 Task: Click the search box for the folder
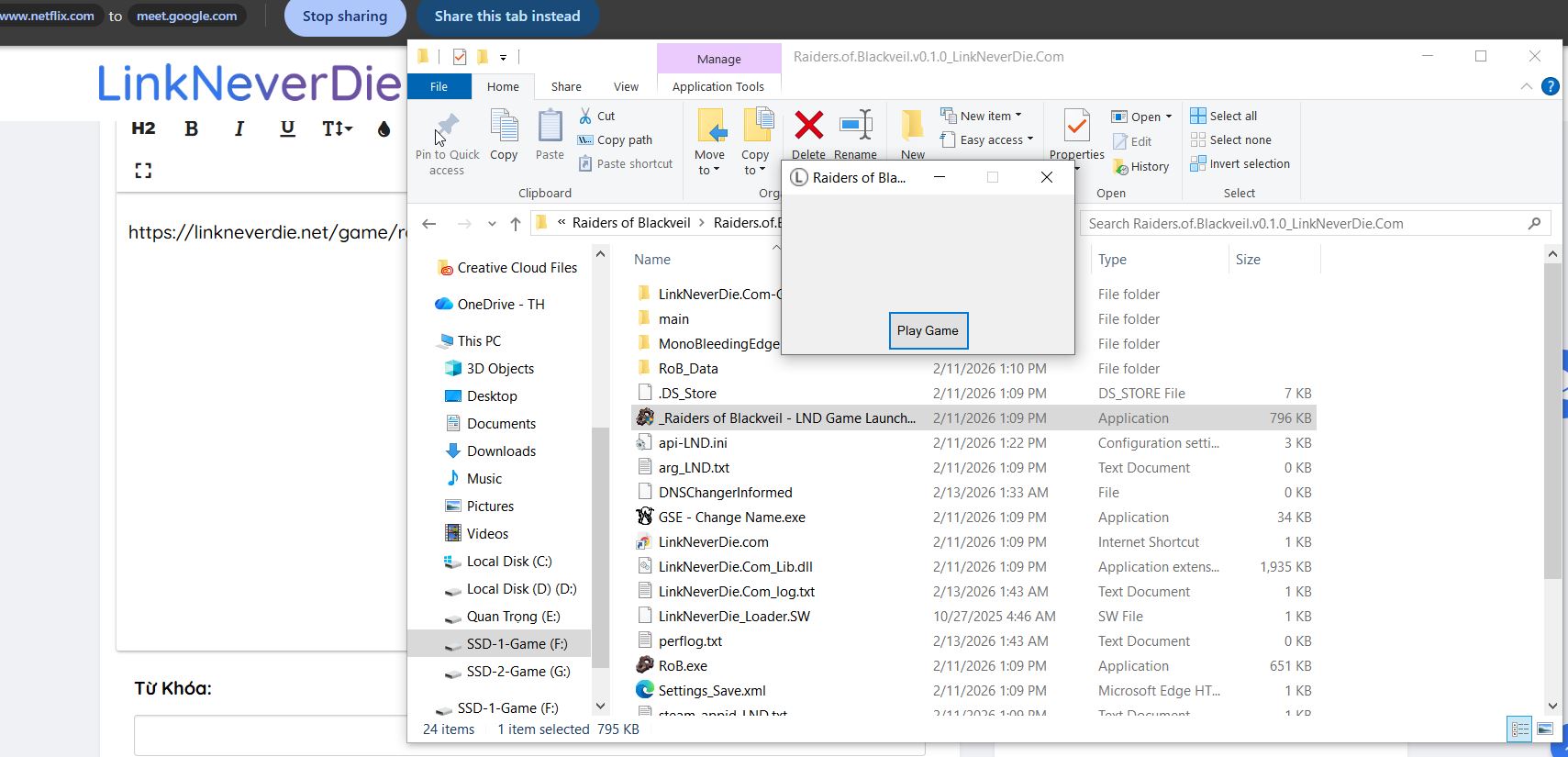click(x=1303, y=223)
